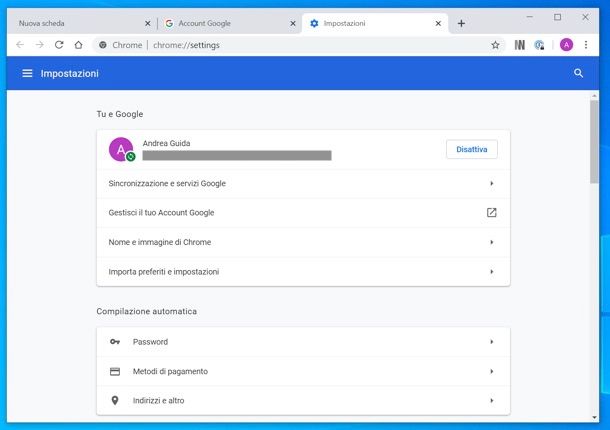Screen dimensions: 610x430
Task: Click Importa preferiti e impostazioni text
Action: point(163,272)
